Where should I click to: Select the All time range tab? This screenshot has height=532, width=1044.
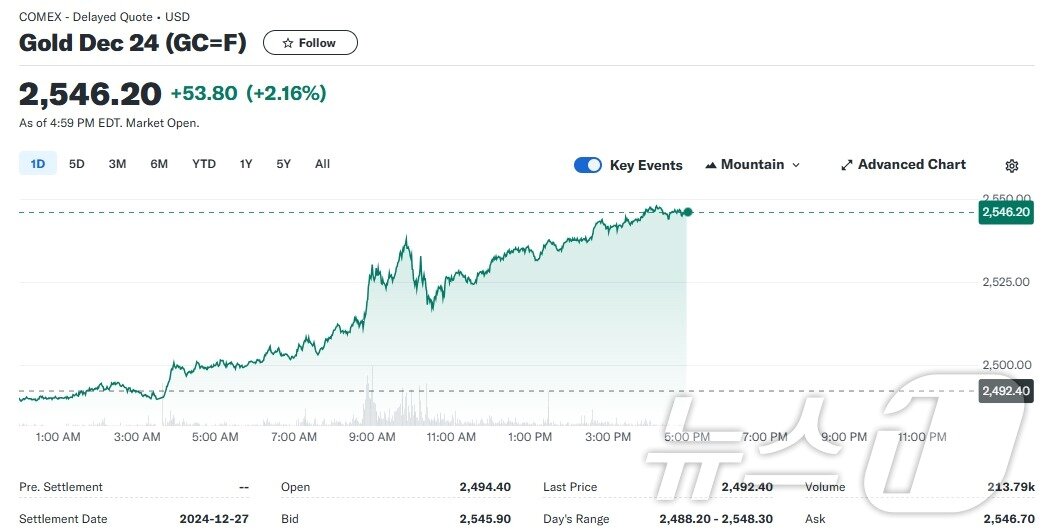pyautogui.click(x=322, y=164)
